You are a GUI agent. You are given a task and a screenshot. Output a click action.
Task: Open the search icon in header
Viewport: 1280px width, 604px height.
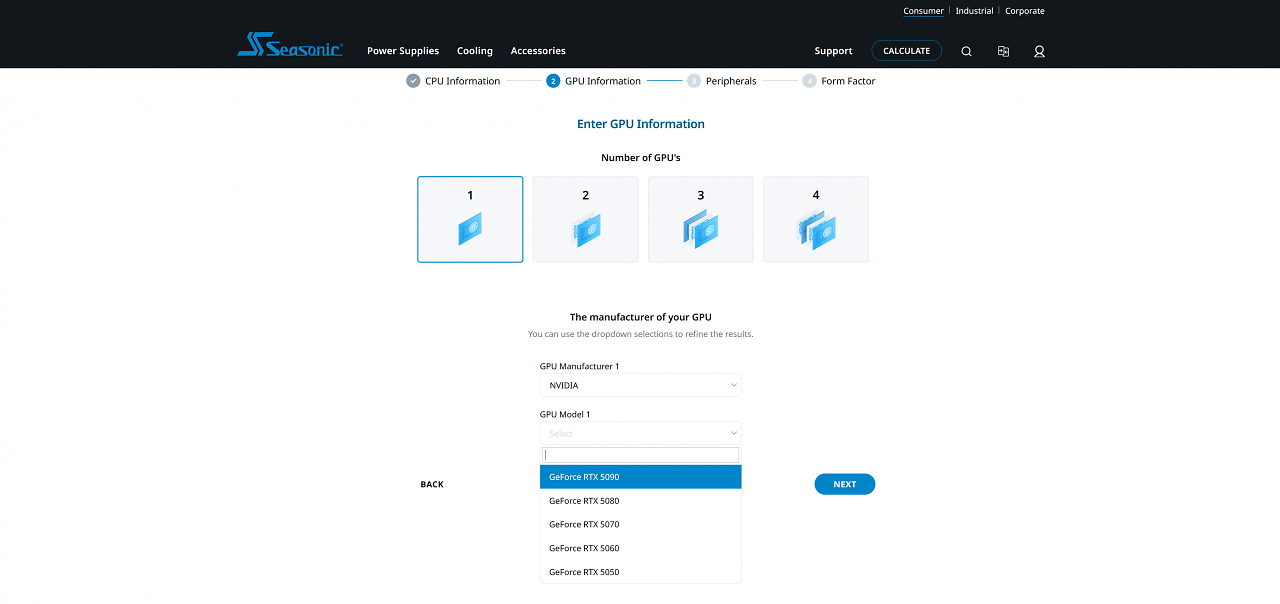pyautogui.click(x=966, y=51)
